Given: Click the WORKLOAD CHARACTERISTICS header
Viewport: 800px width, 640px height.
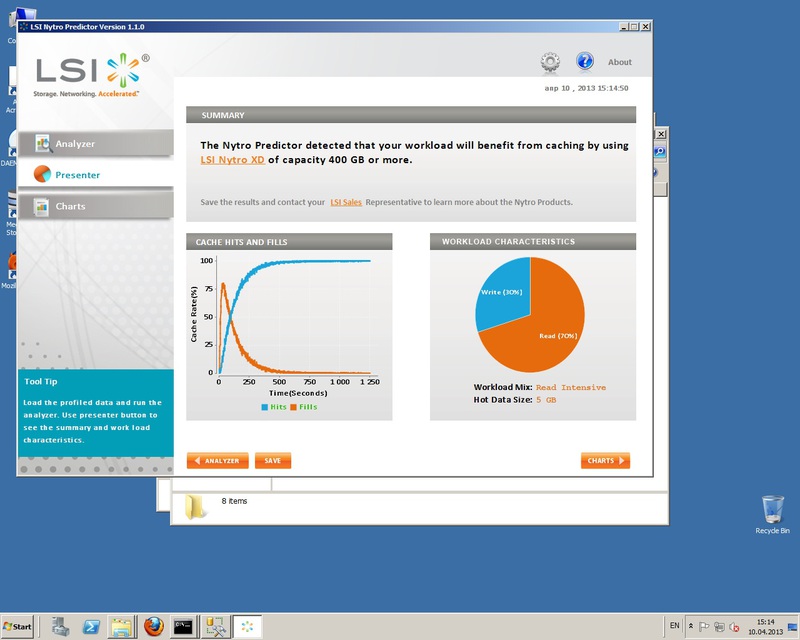Looking at the screenshot, I should point(533,241).
